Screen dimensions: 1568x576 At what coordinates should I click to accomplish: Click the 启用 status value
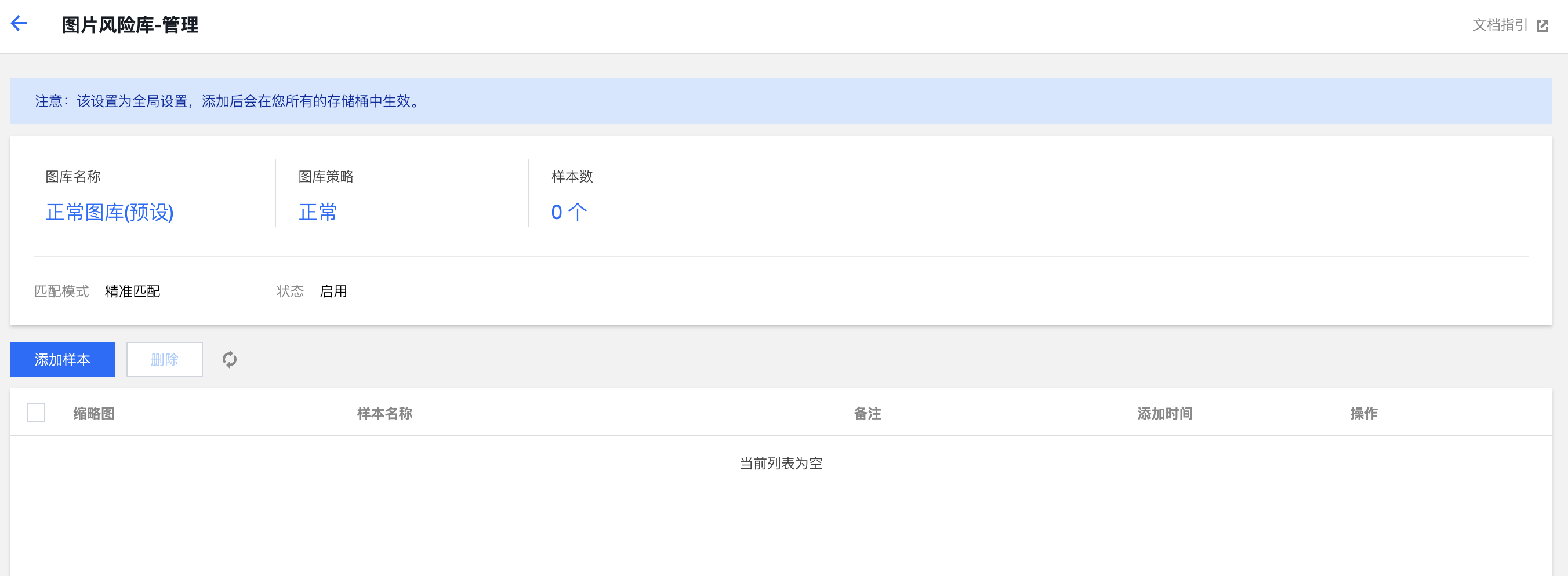pyautogui.click(x=333, y=291)
